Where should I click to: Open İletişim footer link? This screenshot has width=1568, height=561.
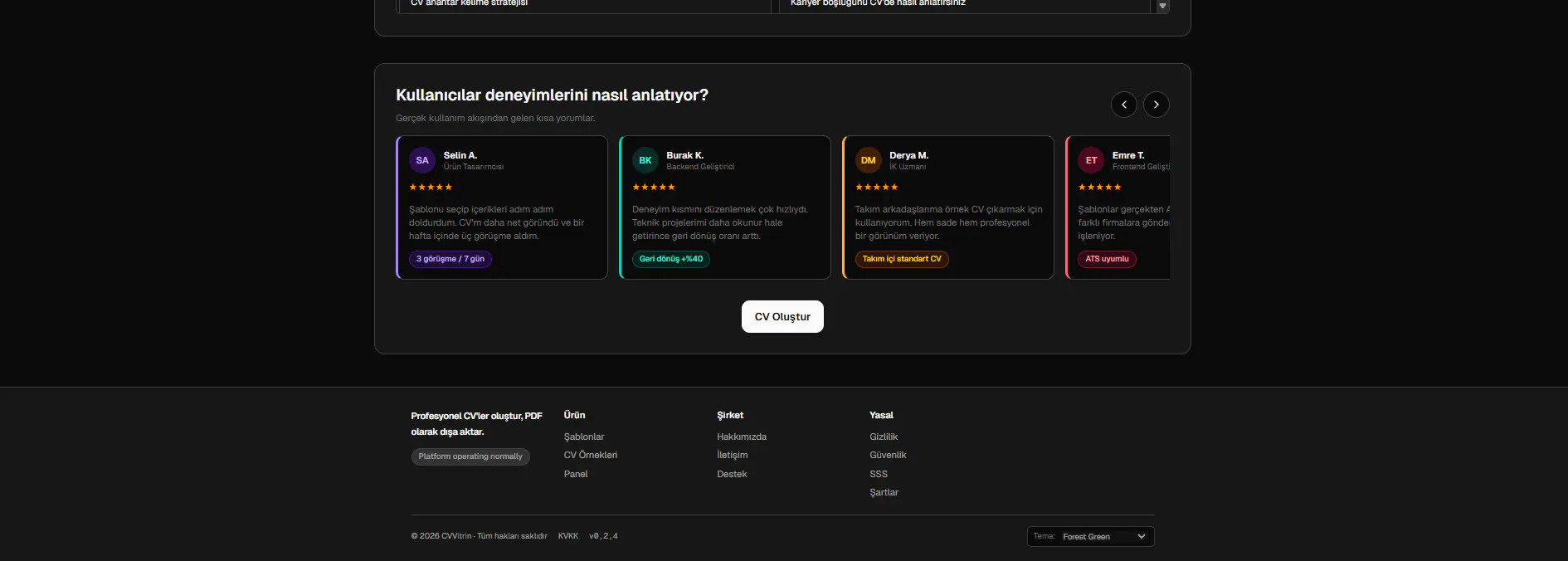click(x=733, y=455)
